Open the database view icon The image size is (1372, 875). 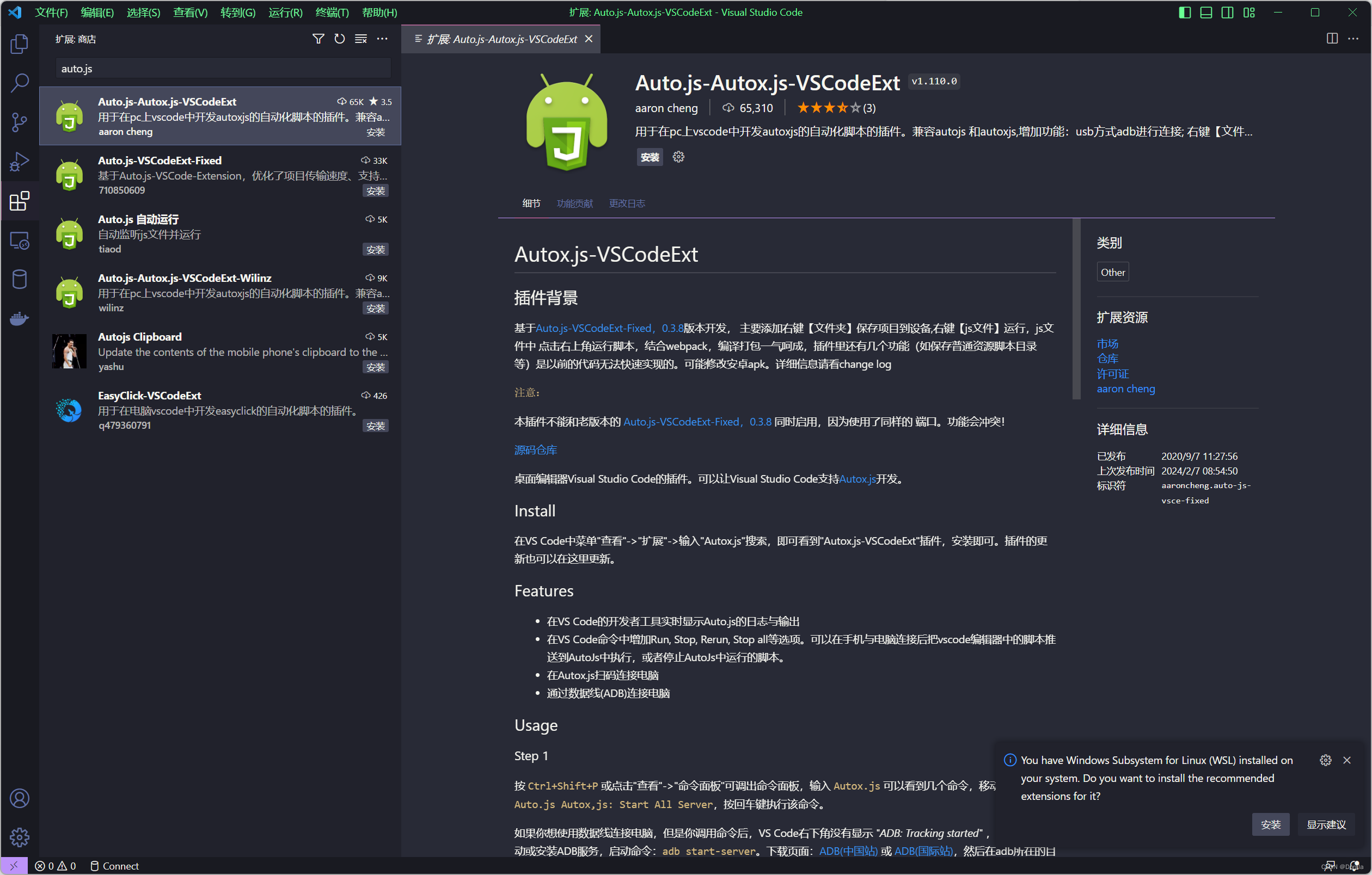tap(20, 280)
